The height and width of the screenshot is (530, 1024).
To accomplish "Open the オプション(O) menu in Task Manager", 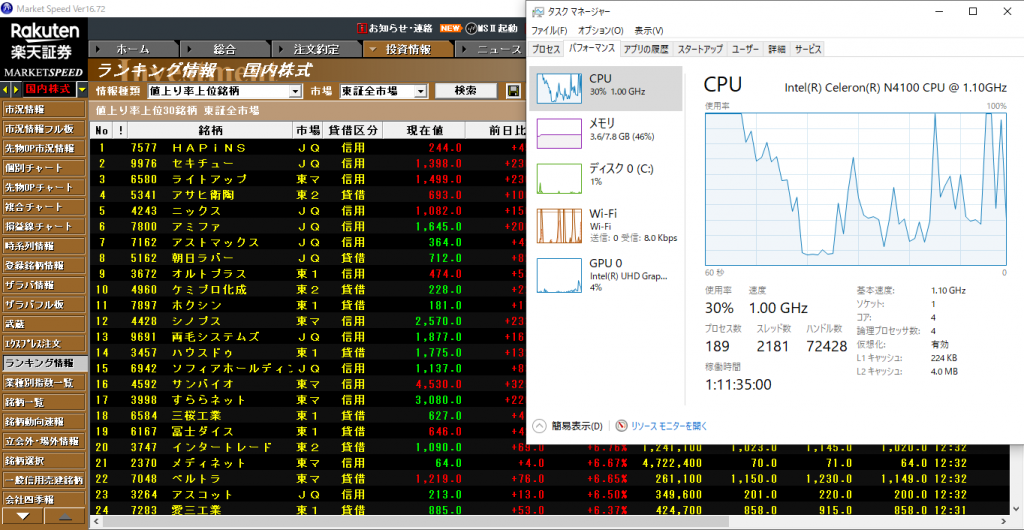I will tap(601, 31).
